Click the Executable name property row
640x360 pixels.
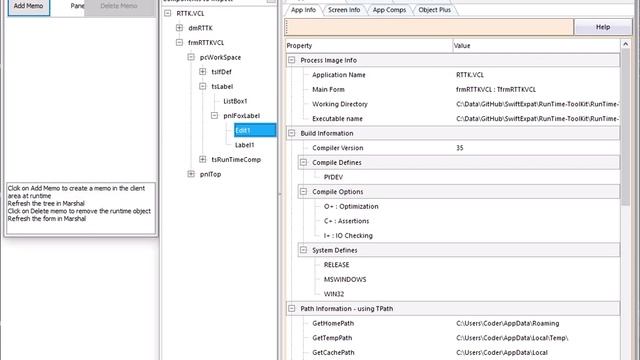click(453, 119)
